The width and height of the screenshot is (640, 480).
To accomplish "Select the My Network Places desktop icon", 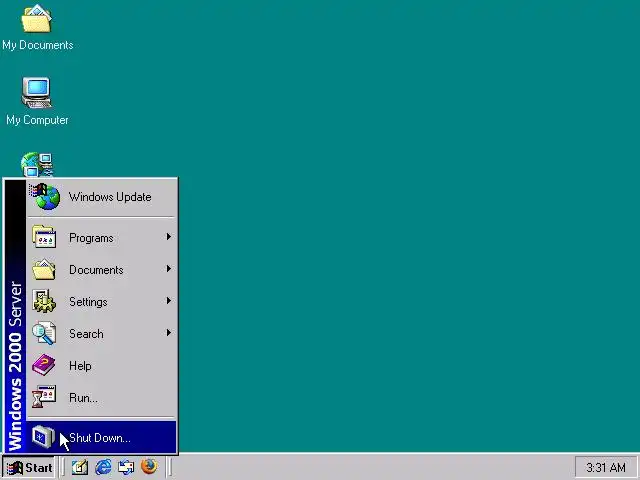I will [x=37, y=164].
